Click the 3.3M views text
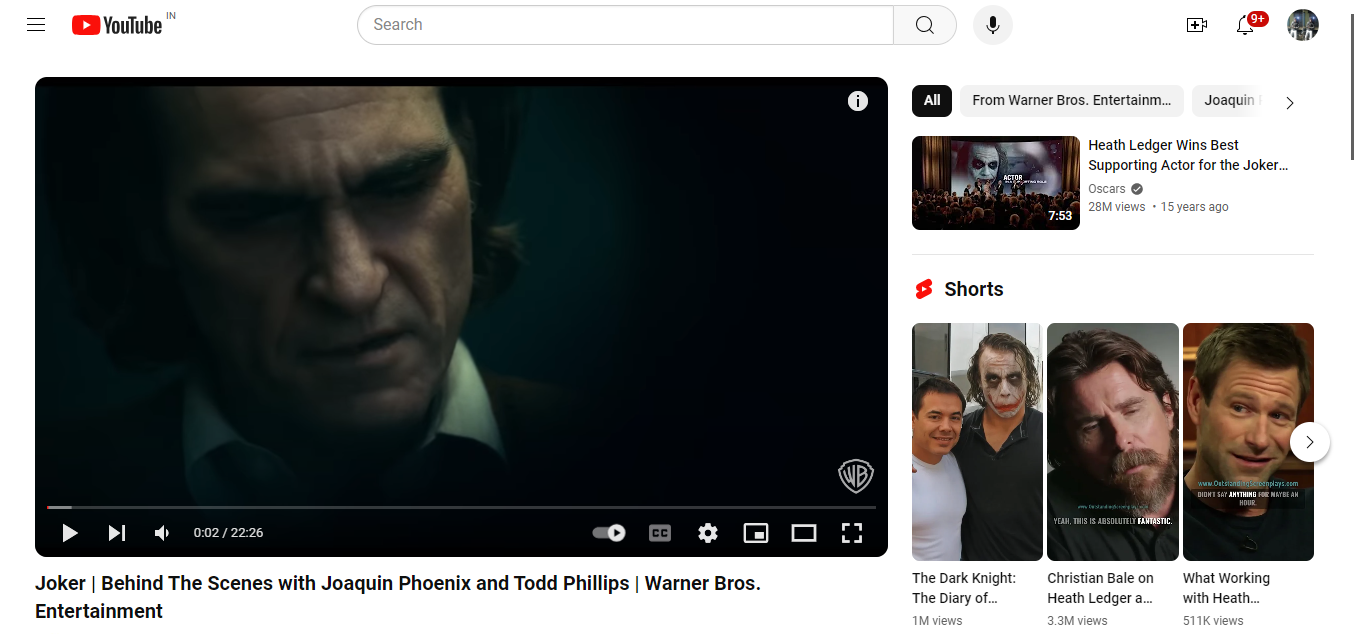This screenshot has width=1354, height=634. pyautogui.click(x=1077, y=621)
